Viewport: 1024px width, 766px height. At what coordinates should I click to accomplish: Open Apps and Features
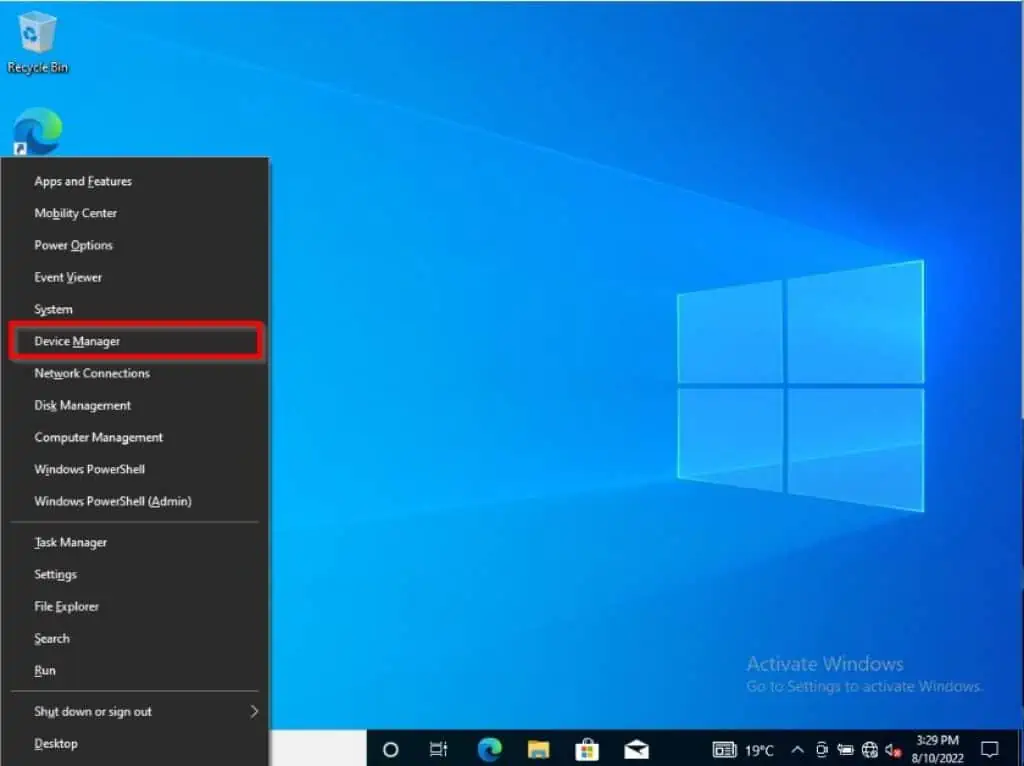[83, 181]
